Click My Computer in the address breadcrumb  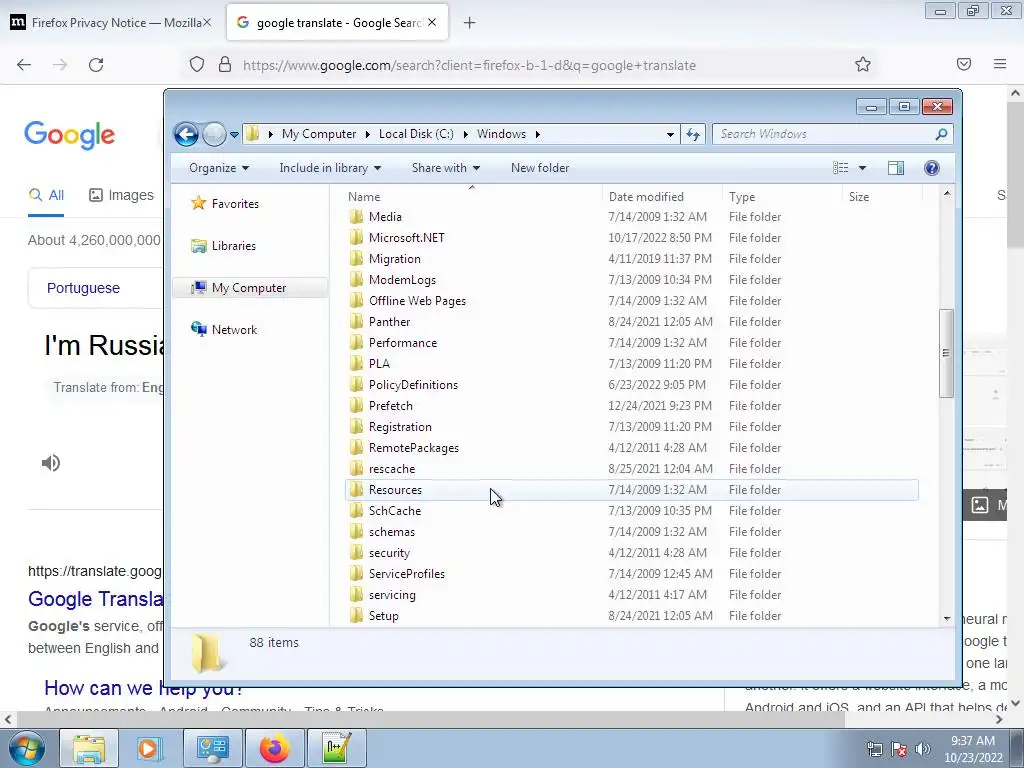tap(319, 134)
